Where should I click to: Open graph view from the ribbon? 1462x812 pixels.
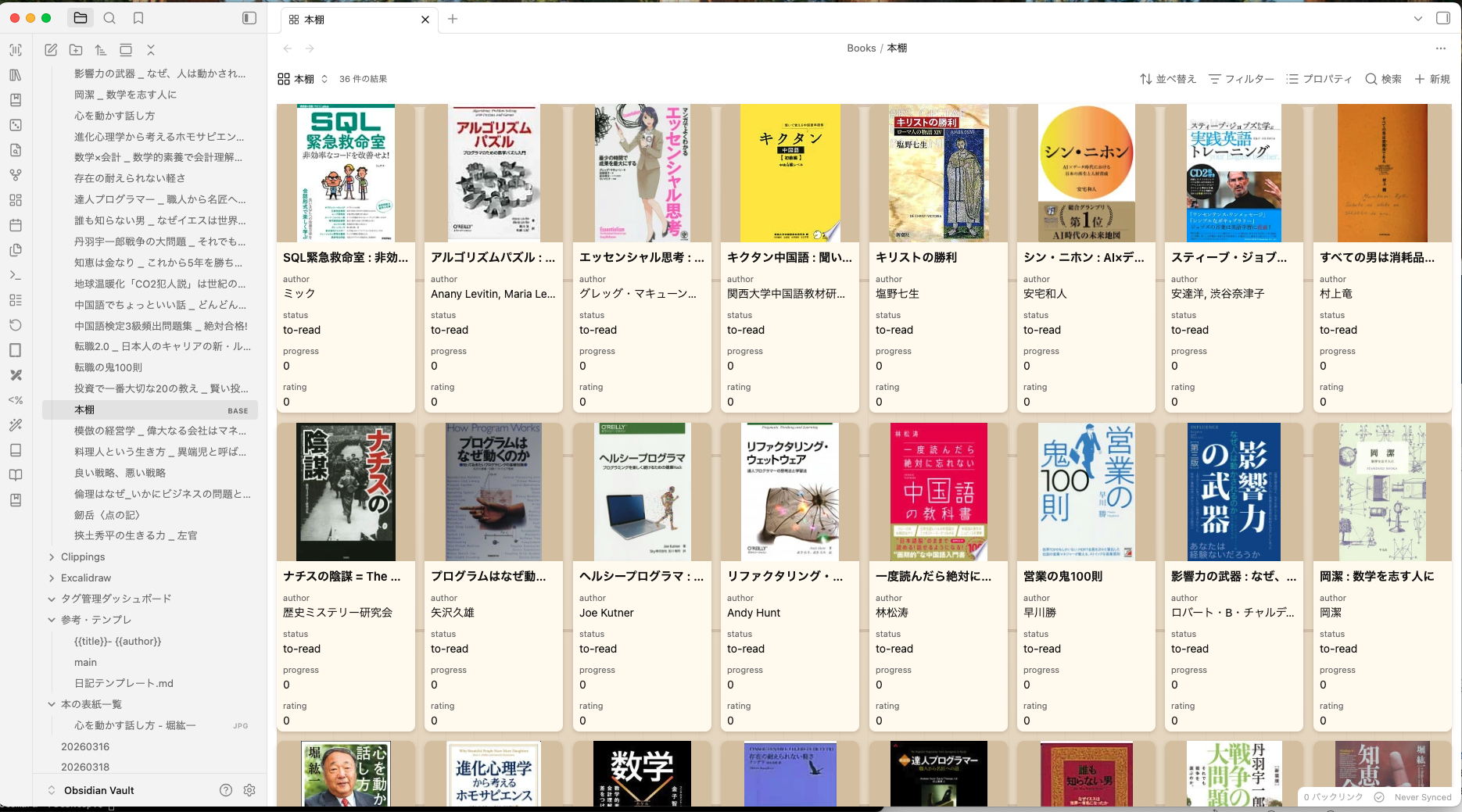click(x=16, y=175)
